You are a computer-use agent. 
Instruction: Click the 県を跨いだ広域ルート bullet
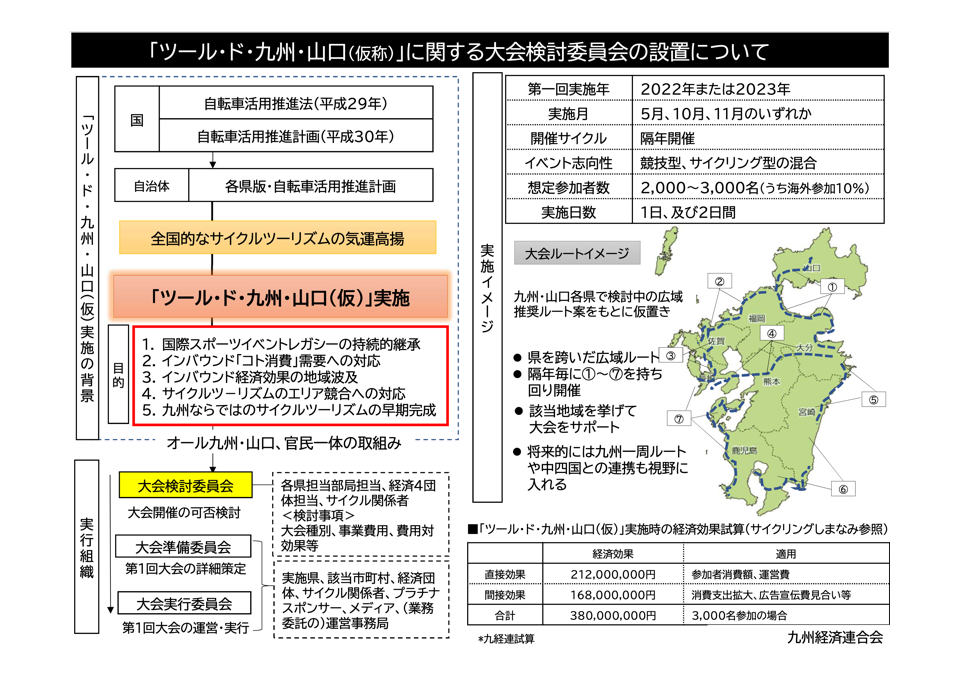(x=587, y=356)
